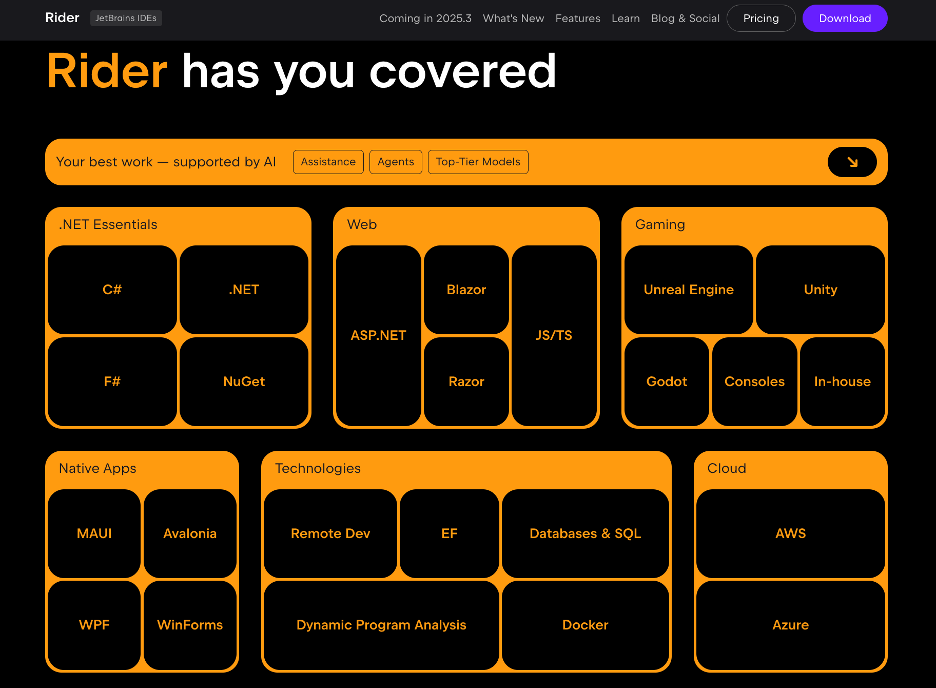Open Blog & Social navigation item
Screen dimensions: 936x688
tap(685, 18)
